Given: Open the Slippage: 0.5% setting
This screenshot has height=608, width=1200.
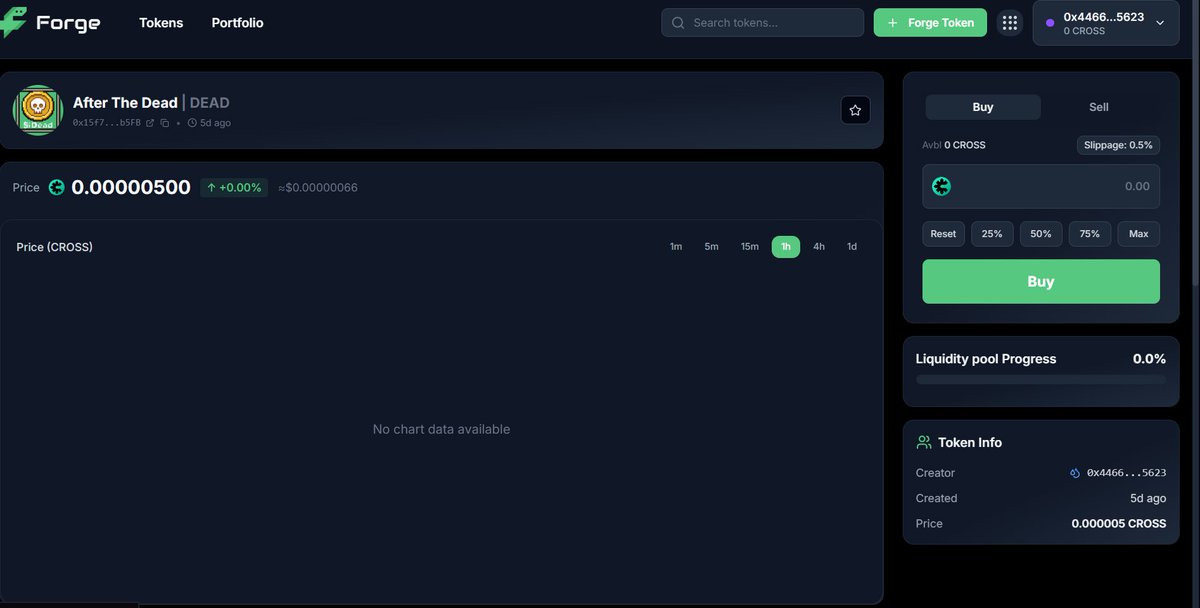Looking at the screenshot, I should point(1119,145).
